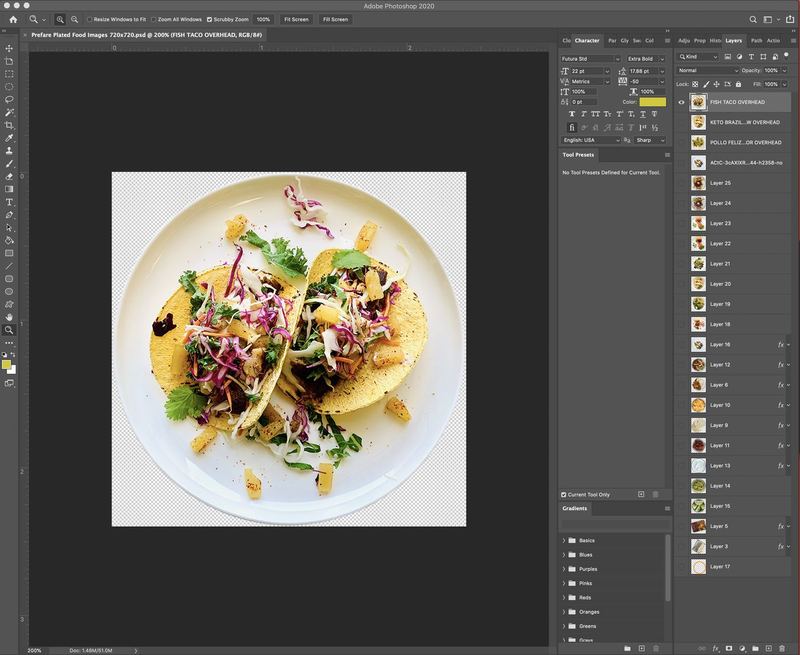
Task: Open the yellow text color swatch
Action: pyautogui.click(x=653, y=102)
